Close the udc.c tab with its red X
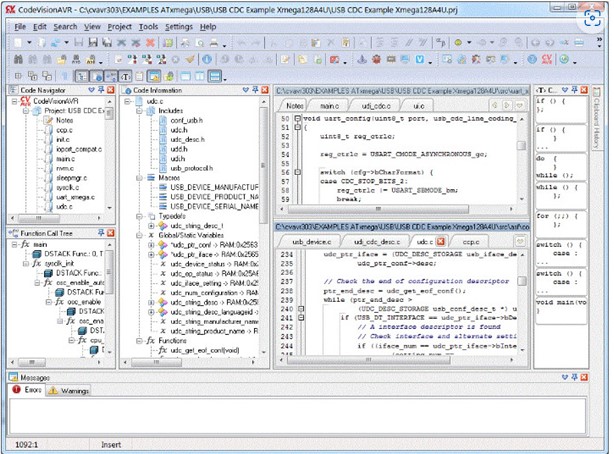This screenshot has height=454, width=614. pos(441,241)
